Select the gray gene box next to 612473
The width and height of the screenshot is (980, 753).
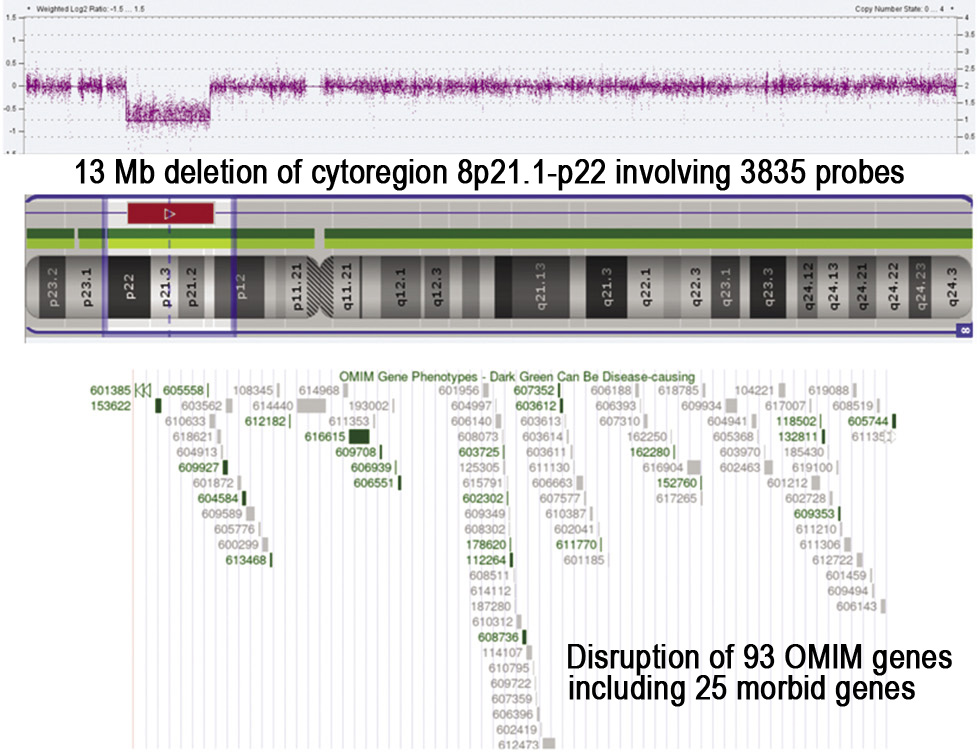pos(549,744)
